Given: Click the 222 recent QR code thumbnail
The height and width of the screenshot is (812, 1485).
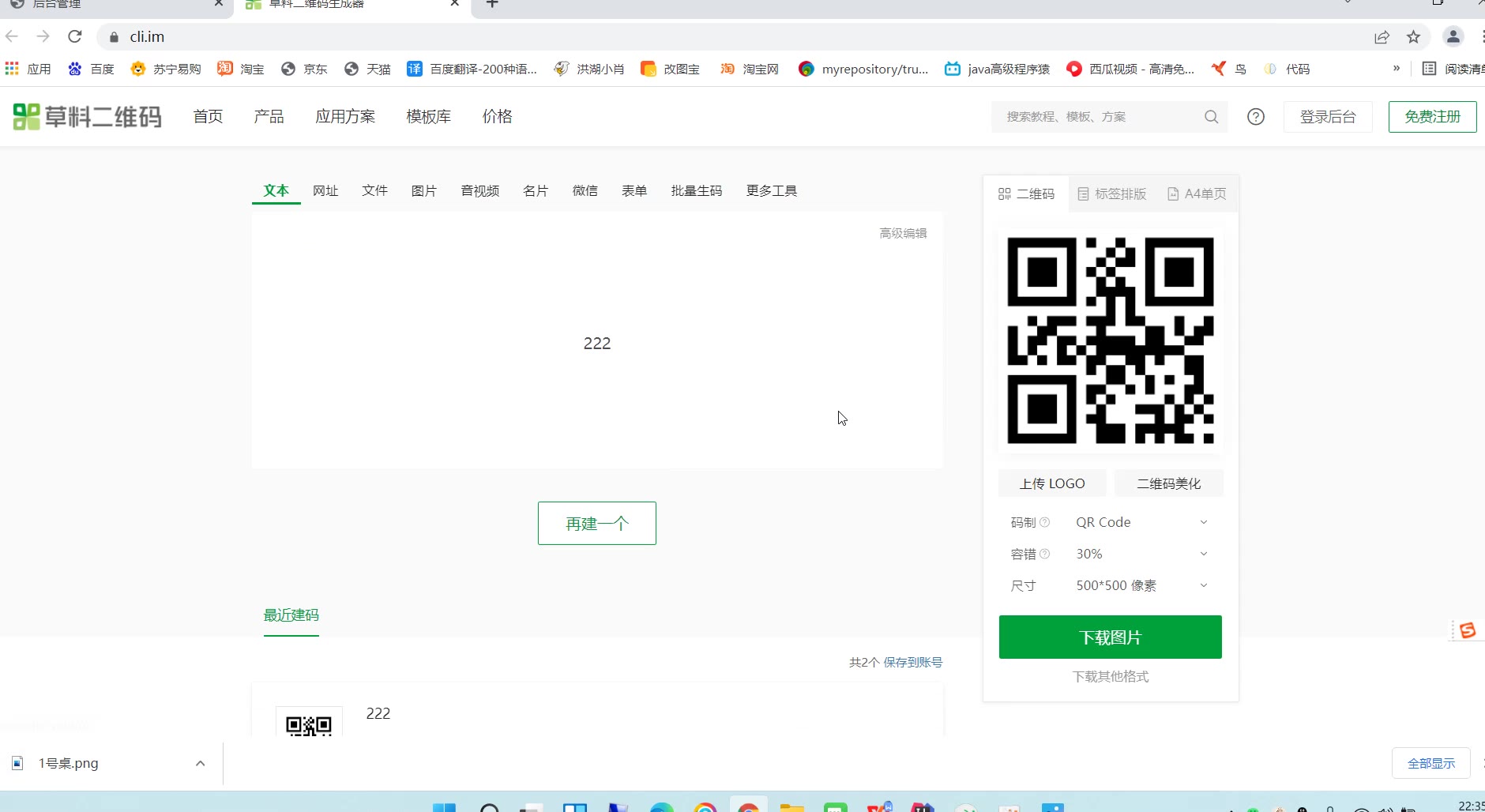Looking at the screenshot, I should tap(309, 723).
